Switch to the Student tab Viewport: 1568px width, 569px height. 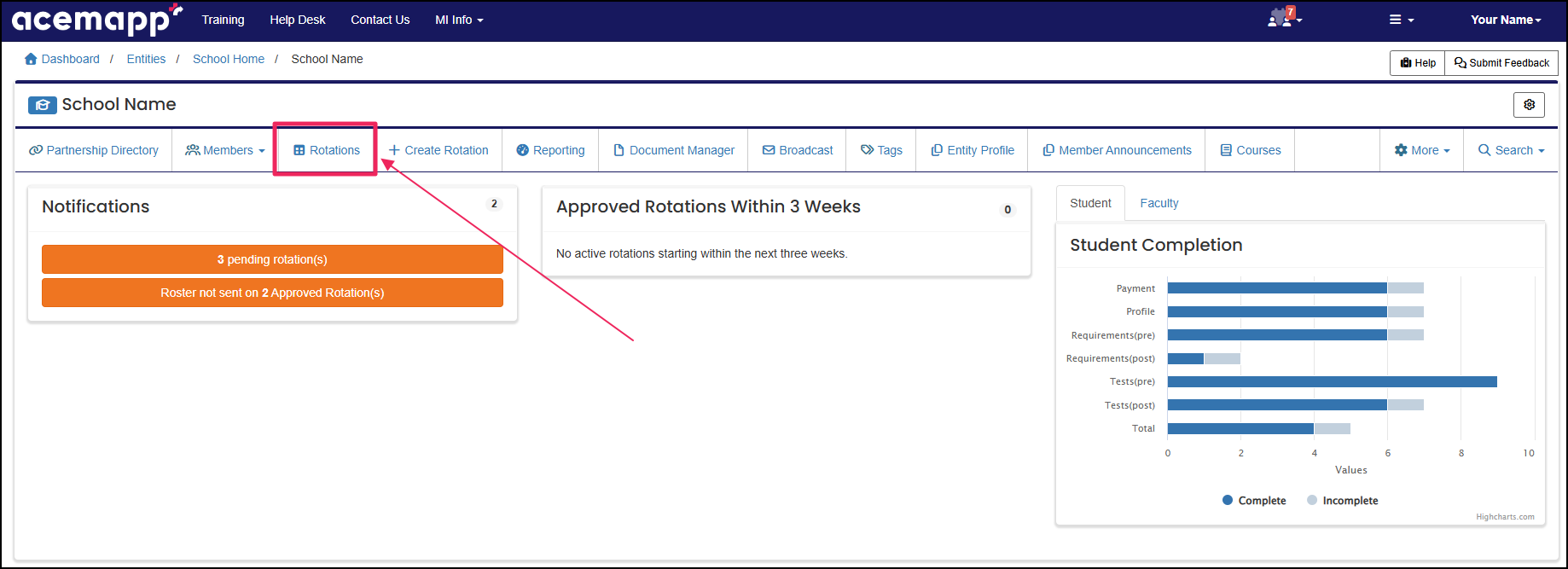(x=1090, y=203)
